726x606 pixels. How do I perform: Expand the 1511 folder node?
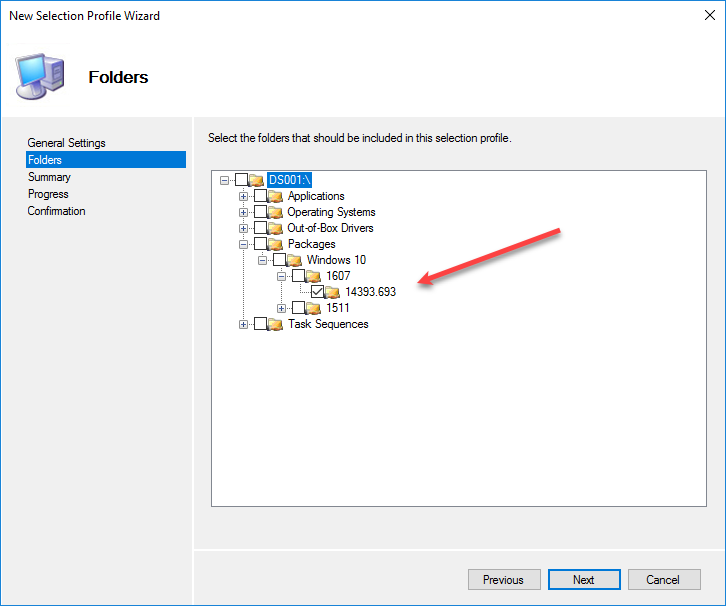[x=281, y=308]
